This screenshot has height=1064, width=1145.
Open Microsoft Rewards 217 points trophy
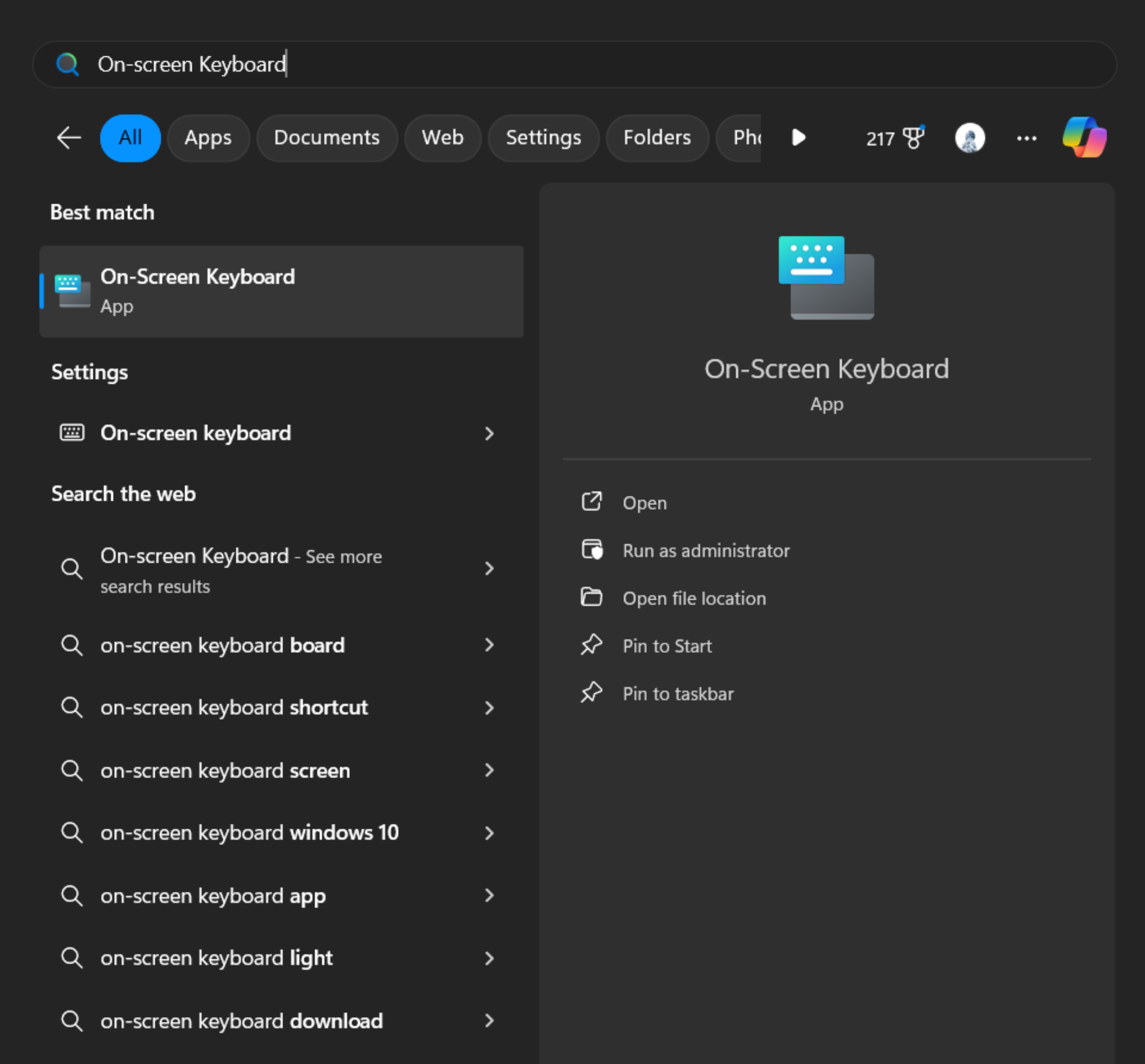click(x=895, y=138)
